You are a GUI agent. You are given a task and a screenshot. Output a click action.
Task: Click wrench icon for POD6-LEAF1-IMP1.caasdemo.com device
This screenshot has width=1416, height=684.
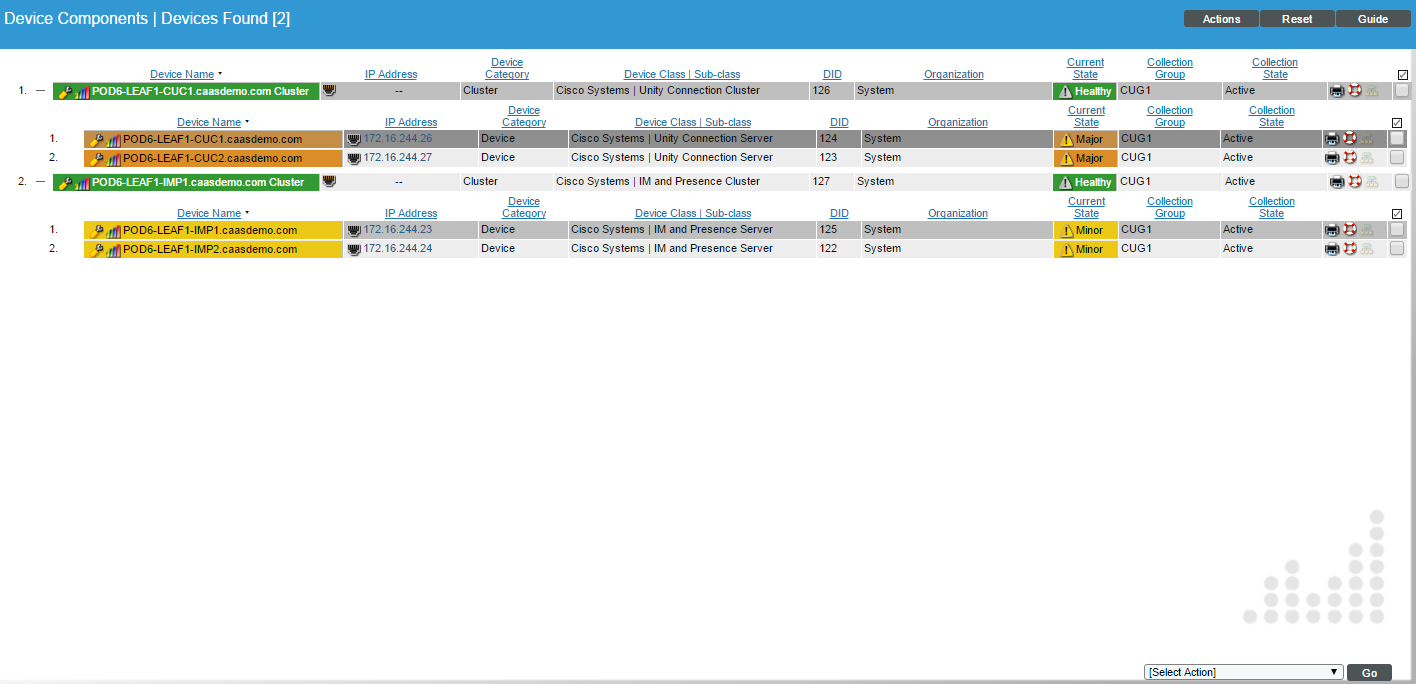97,231
